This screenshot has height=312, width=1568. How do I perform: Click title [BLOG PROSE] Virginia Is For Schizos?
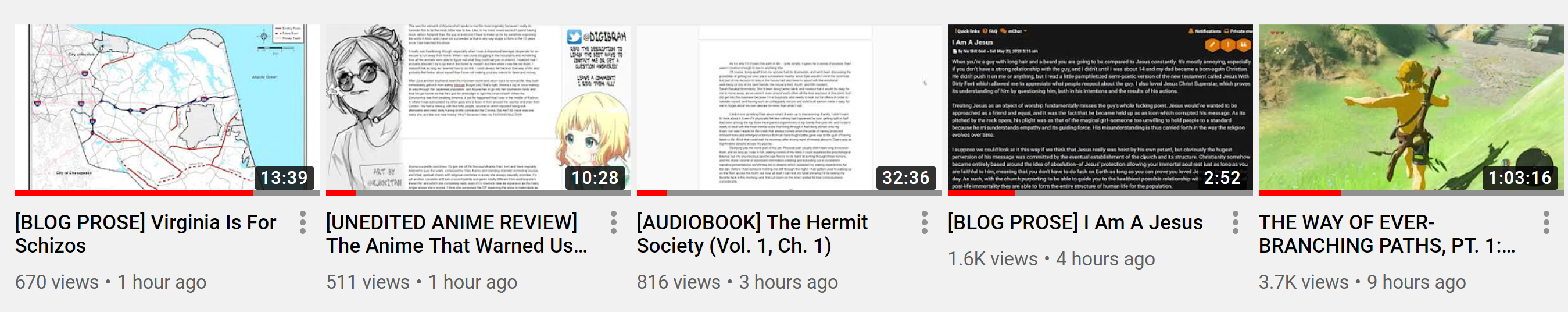click(x=145, y=234)
